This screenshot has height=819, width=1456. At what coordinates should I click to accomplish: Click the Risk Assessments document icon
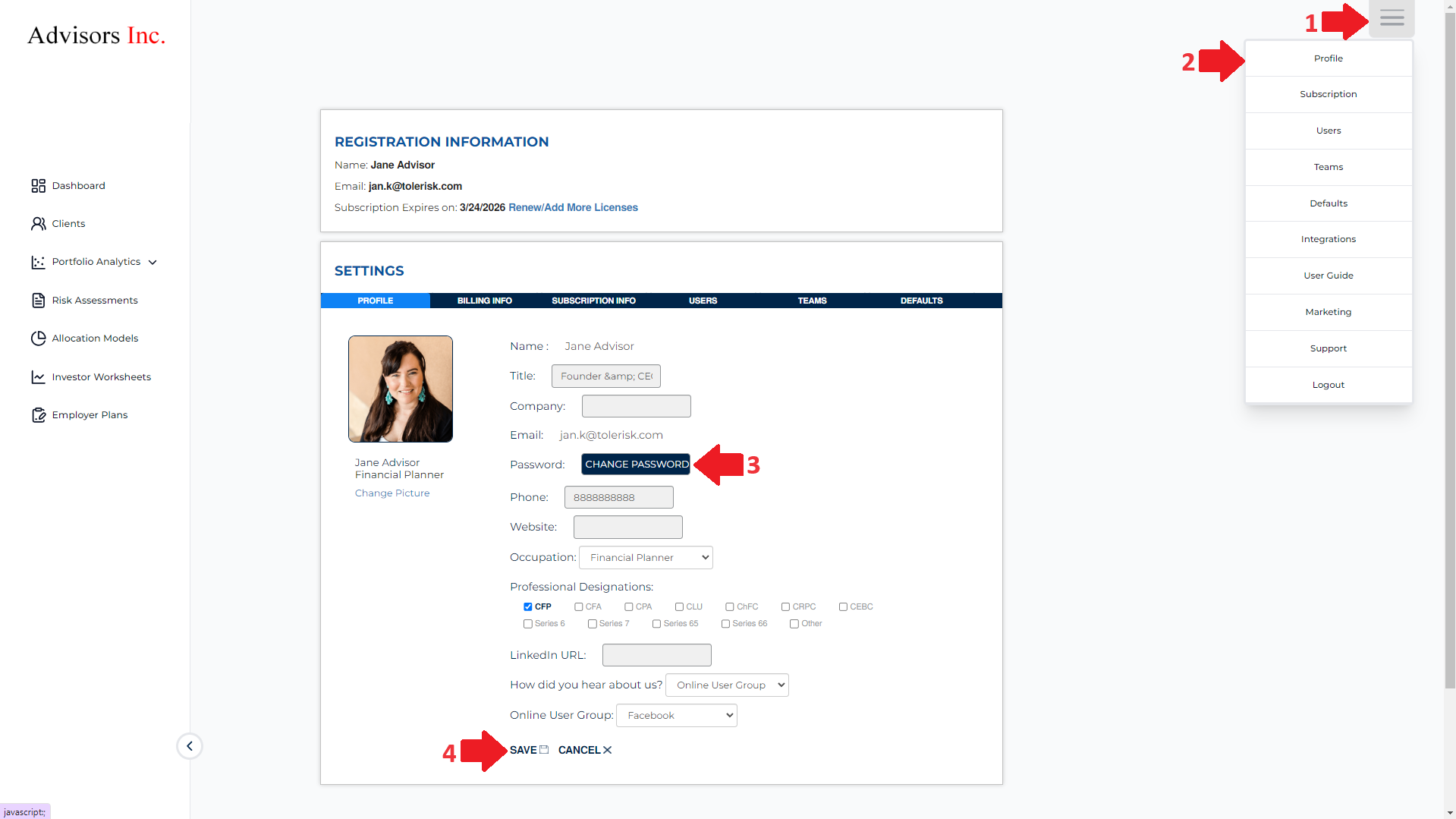[38, 301]
